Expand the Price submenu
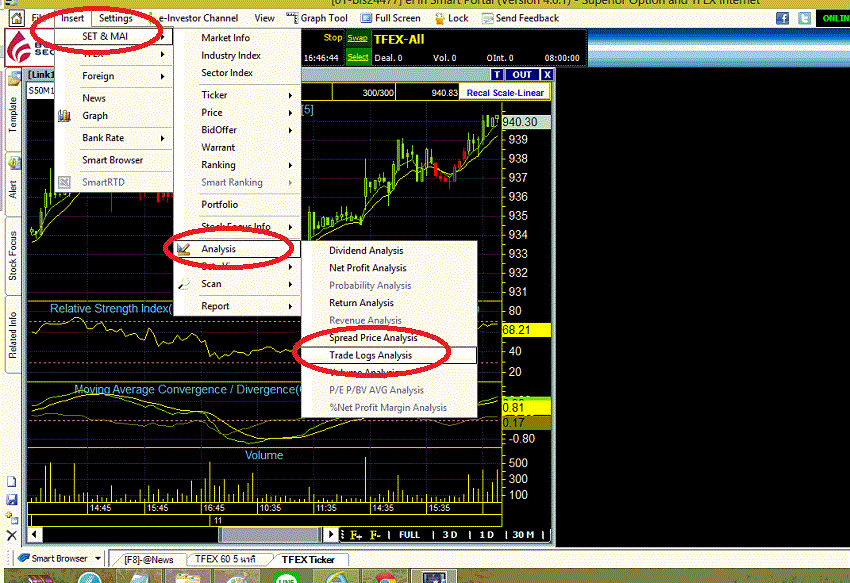The width and height of the screenshot is (850, 583). 237,112
